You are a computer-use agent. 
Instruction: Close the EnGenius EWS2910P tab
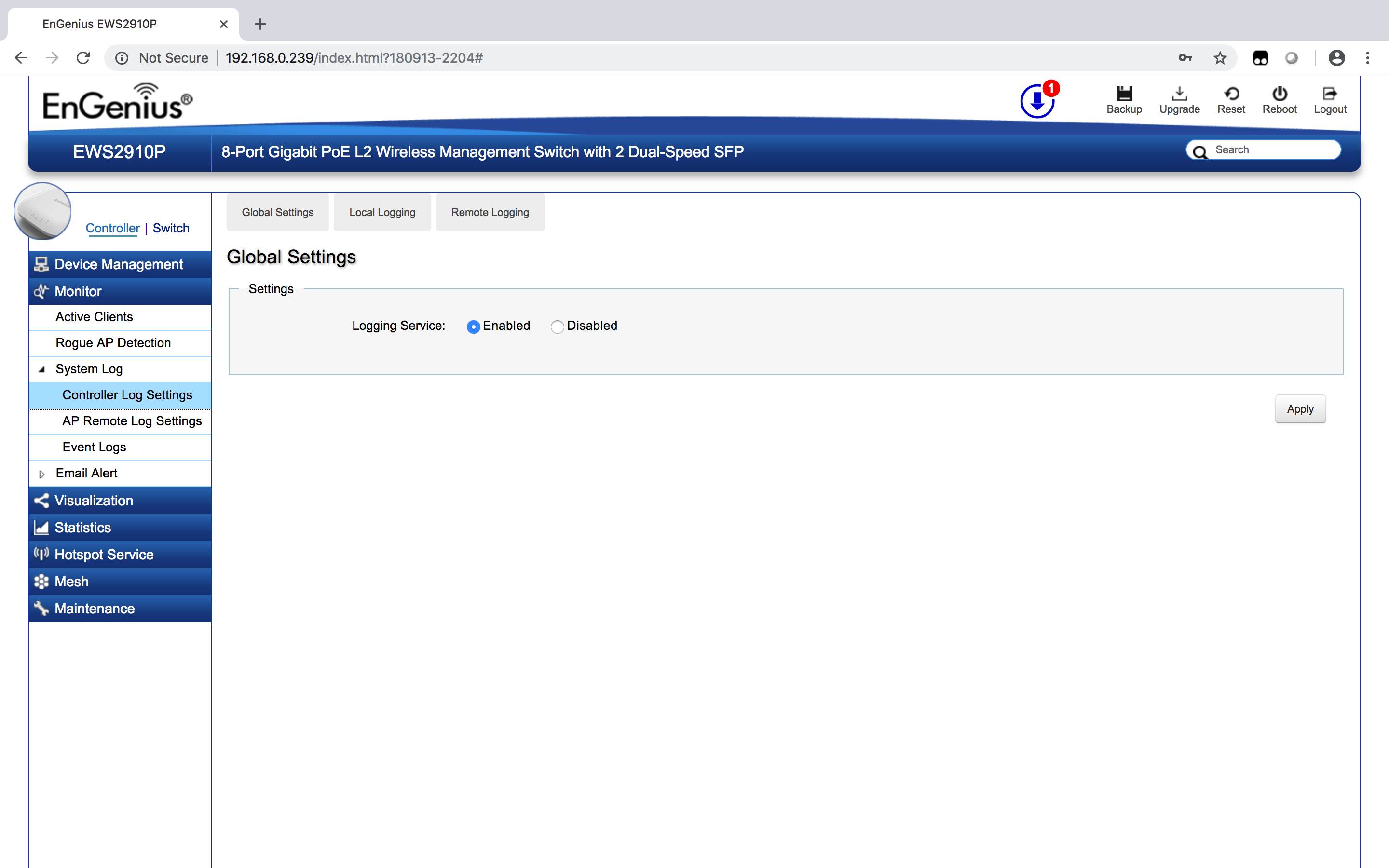click(224, 24)
